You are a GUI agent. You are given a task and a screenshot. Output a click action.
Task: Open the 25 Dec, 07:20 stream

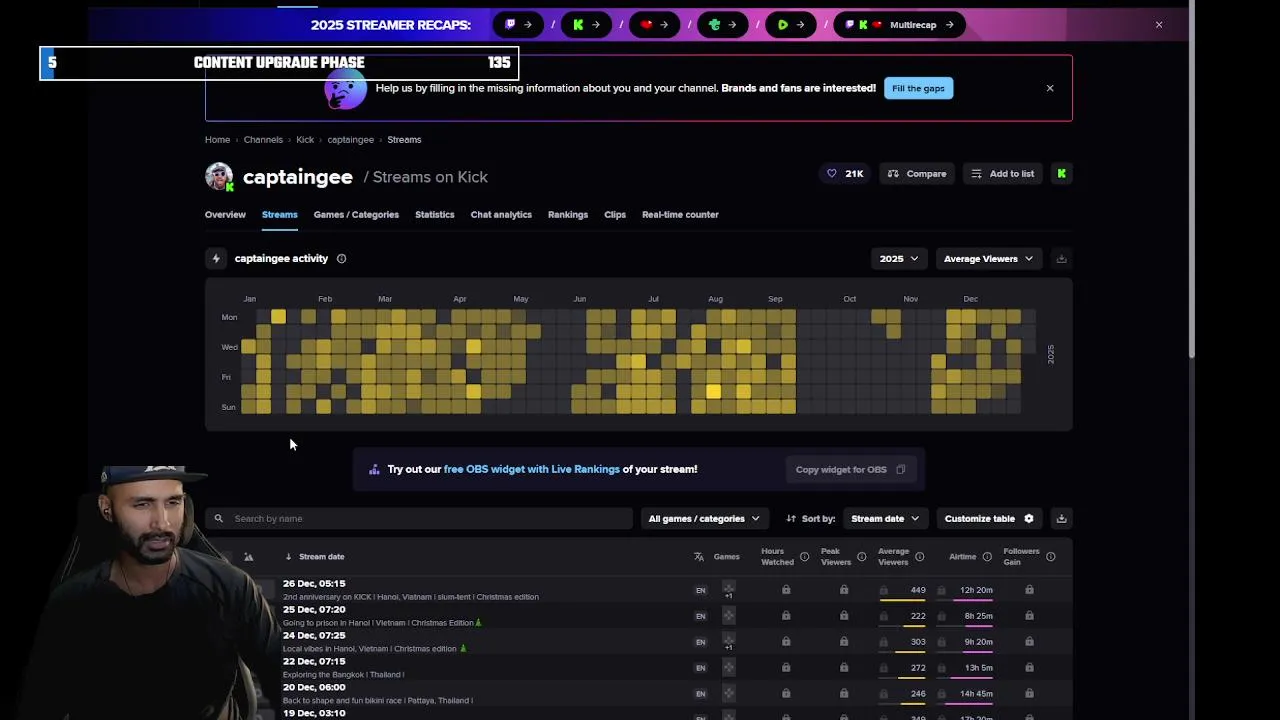tap(639, 616)
